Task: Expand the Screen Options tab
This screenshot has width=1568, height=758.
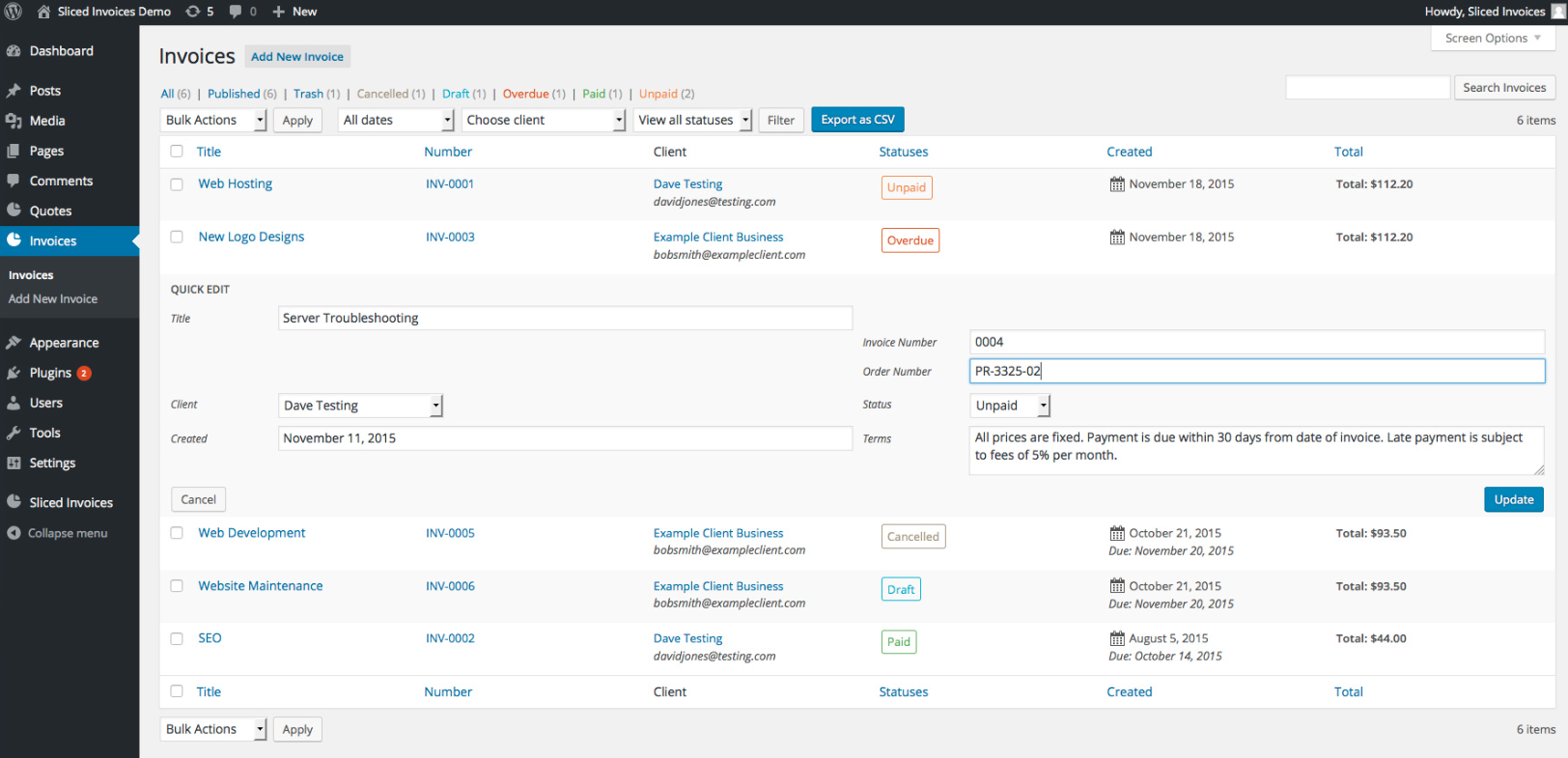Action: click(1492, 39)
